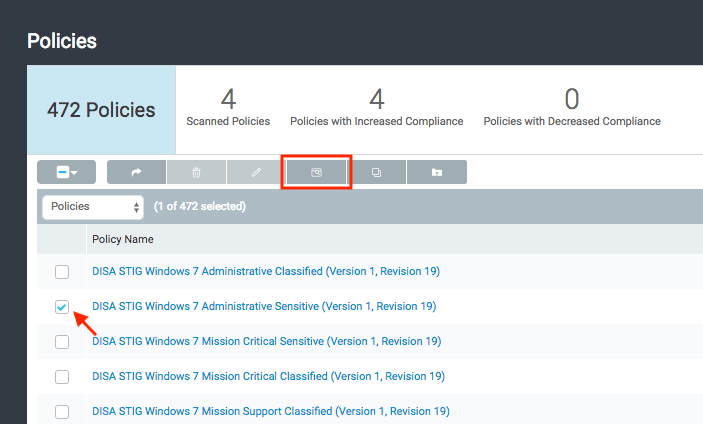Switch to the Scanned Policies tab
Image resolution: width=703 pixels, height=424 pixels.
tap(228, 109)
